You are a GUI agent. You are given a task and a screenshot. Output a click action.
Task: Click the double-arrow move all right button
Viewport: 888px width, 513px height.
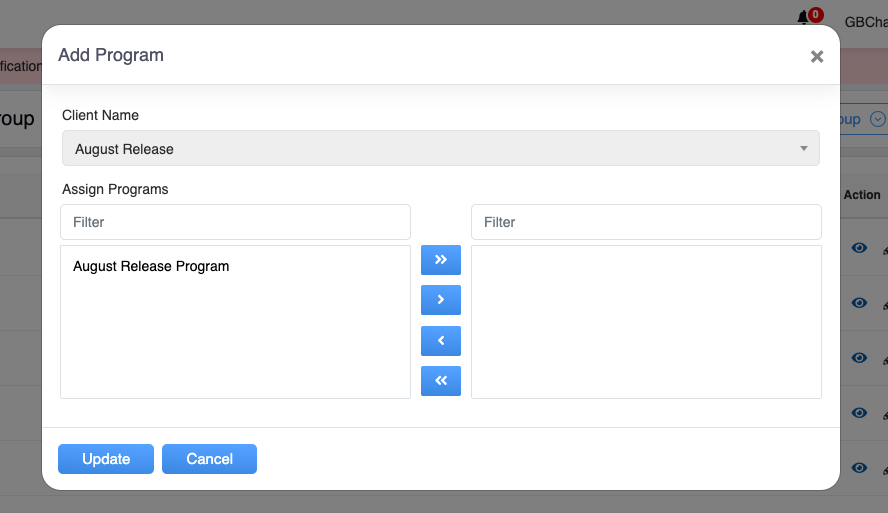(441, 260)
